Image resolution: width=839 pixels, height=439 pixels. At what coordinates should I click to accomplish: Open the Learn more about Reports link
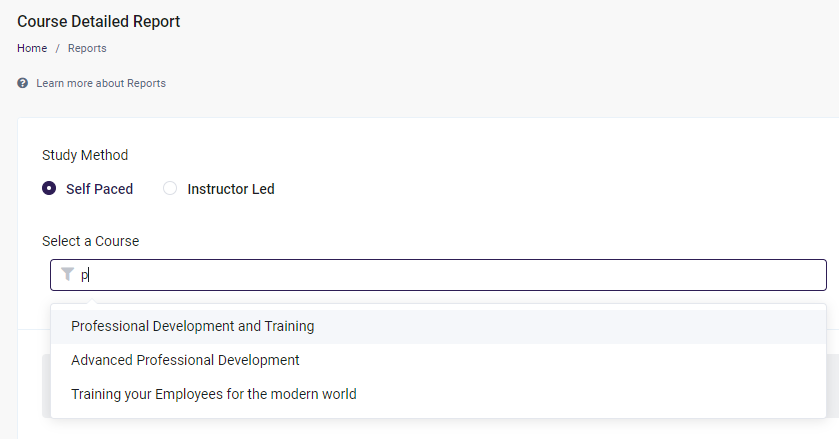[x=101, y=83]
